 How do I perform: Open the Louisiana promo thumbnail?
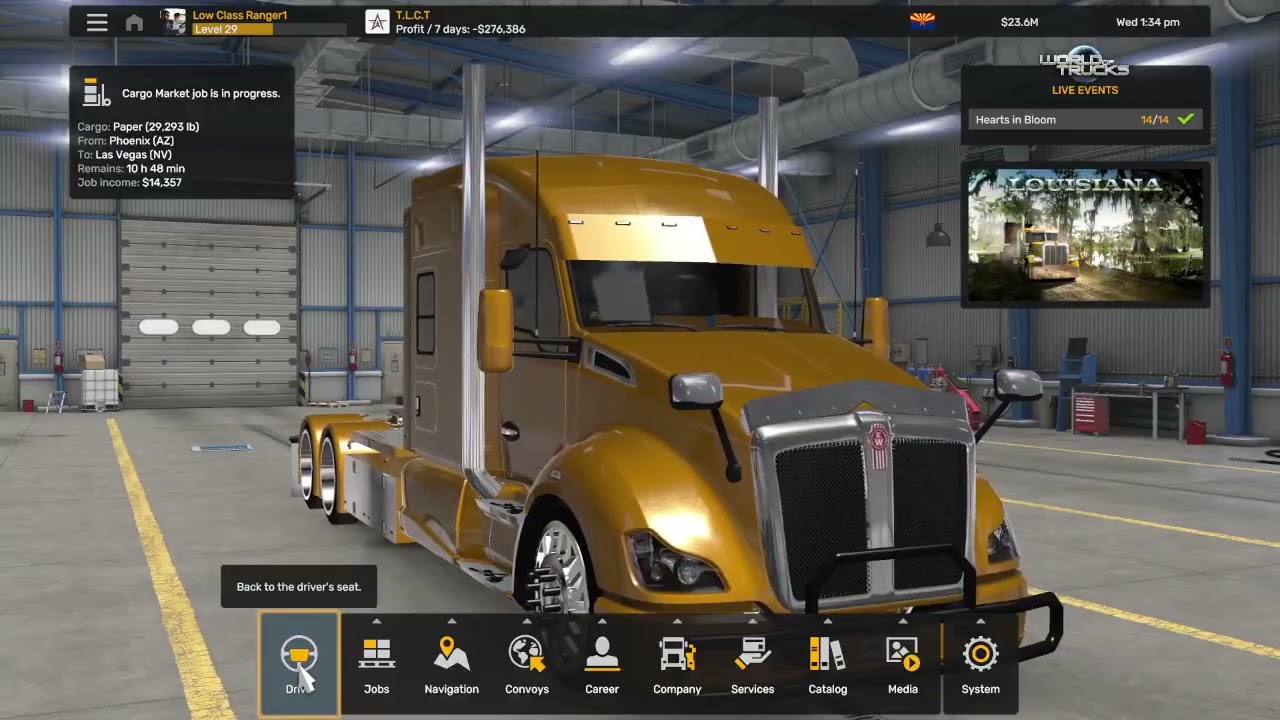pos(1085,235)
